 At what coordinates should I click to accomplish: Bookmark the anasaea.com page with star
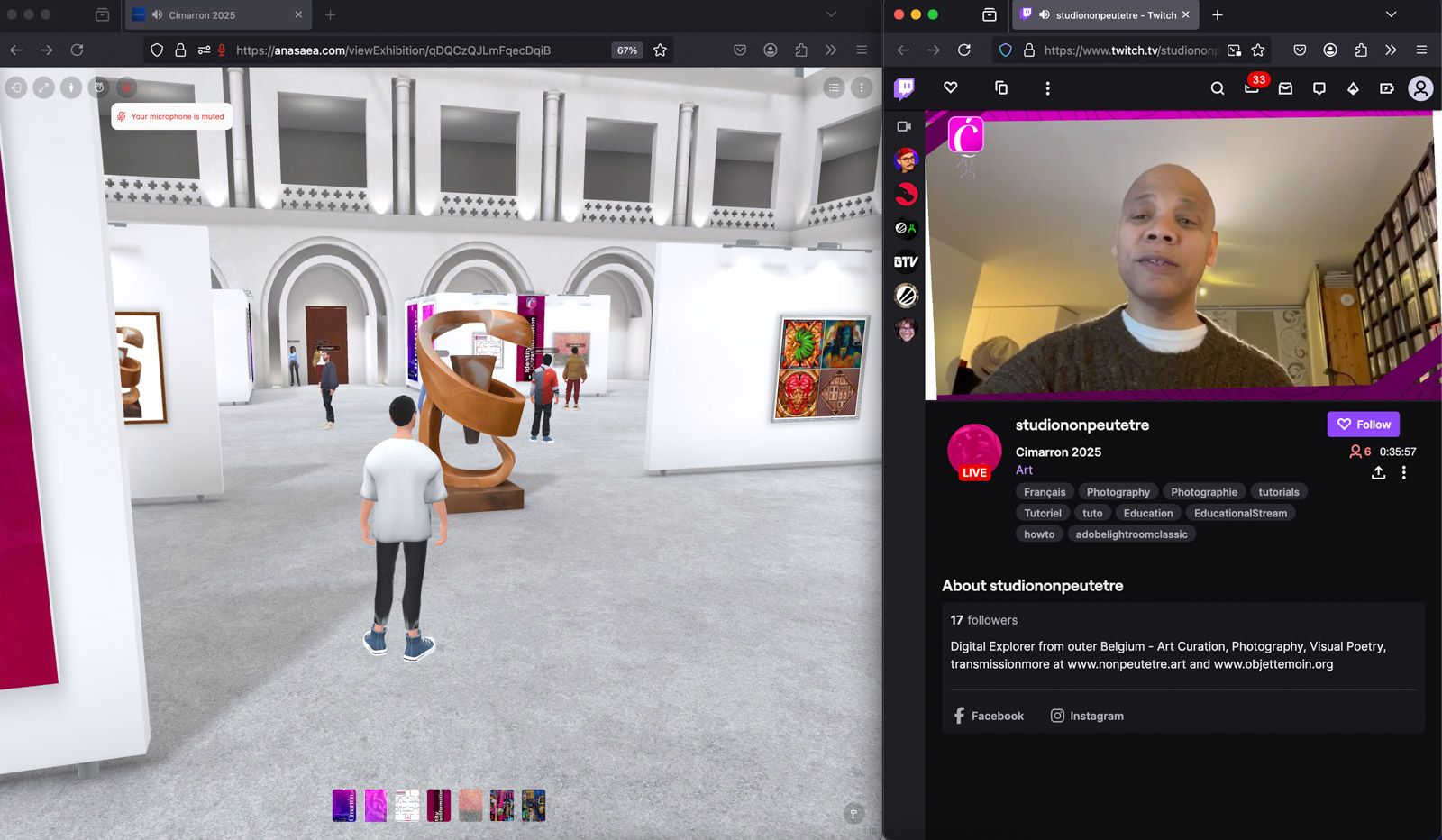660,50
